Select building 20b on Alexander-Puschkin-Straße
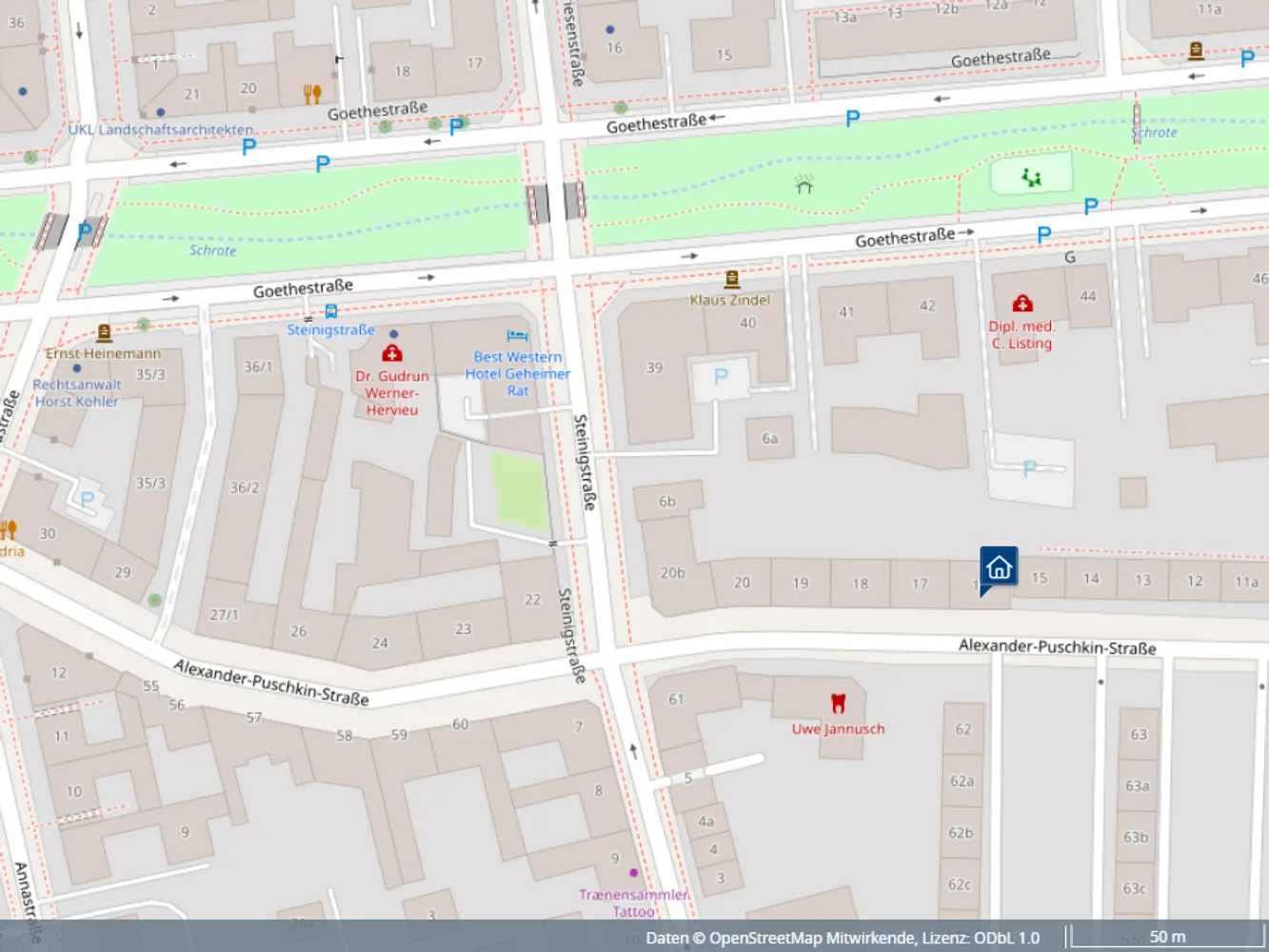Image resolution: width=1269 pixels, height=952 pixels. coord(672,573)
